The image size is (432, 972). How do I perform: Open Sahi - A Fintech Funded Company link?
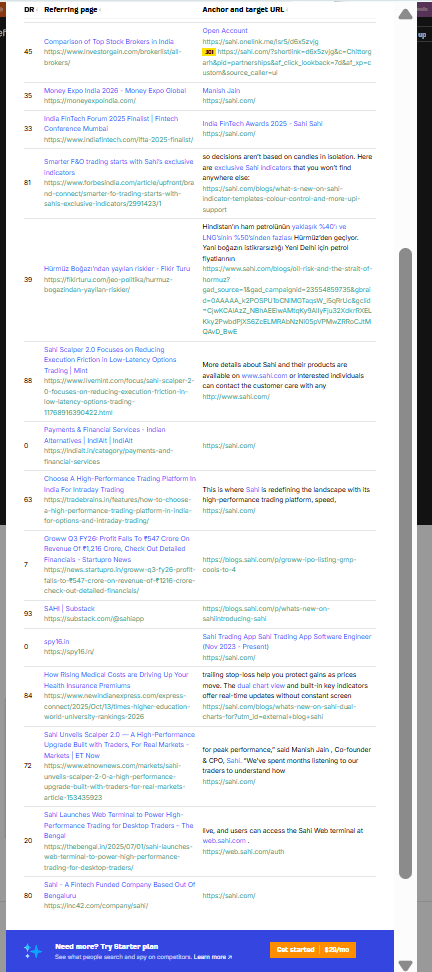(119, 890)
